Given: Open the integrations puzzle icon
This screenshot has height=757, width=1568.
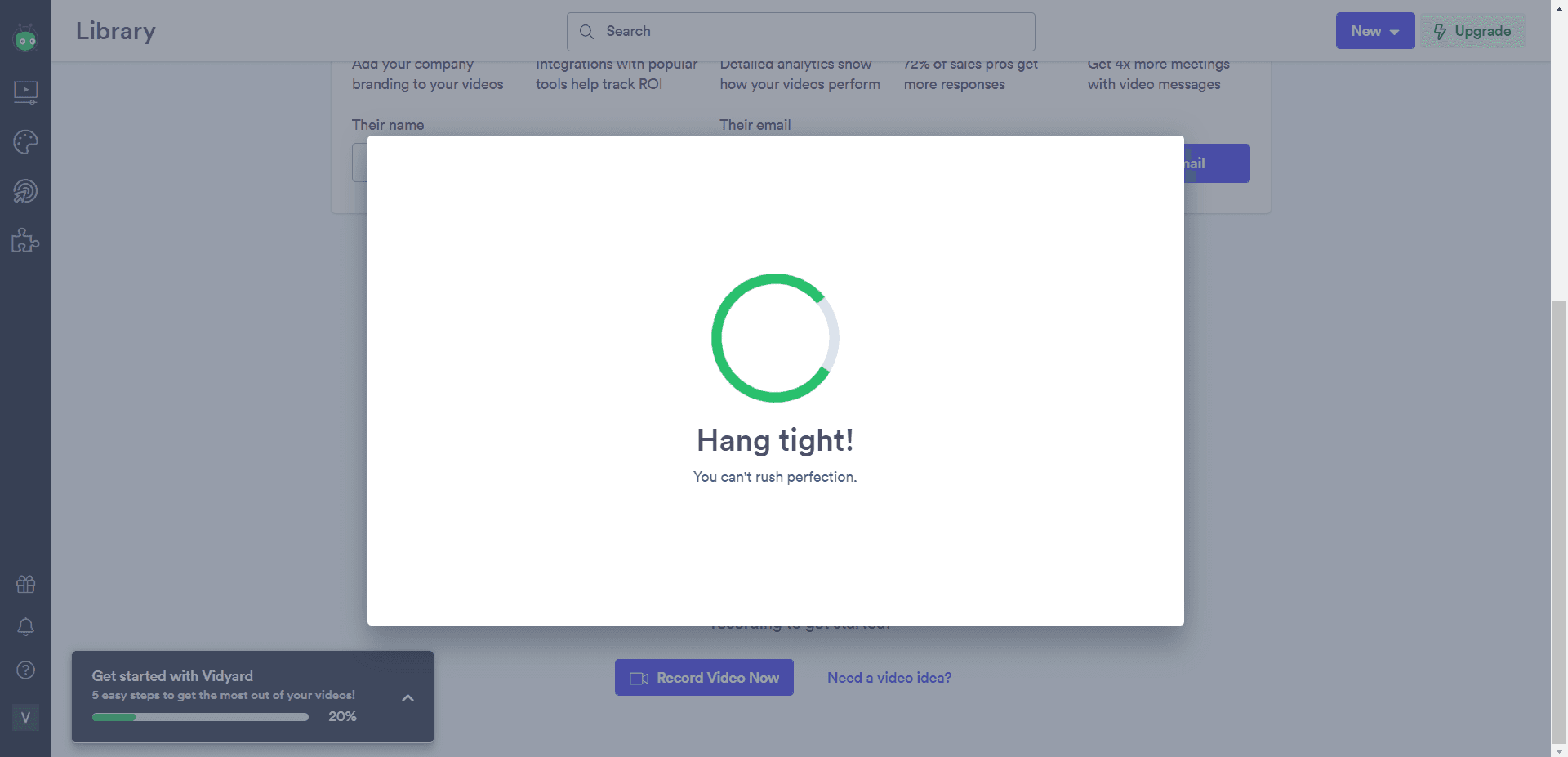Looking at the screenshot, I should (25, 240).
